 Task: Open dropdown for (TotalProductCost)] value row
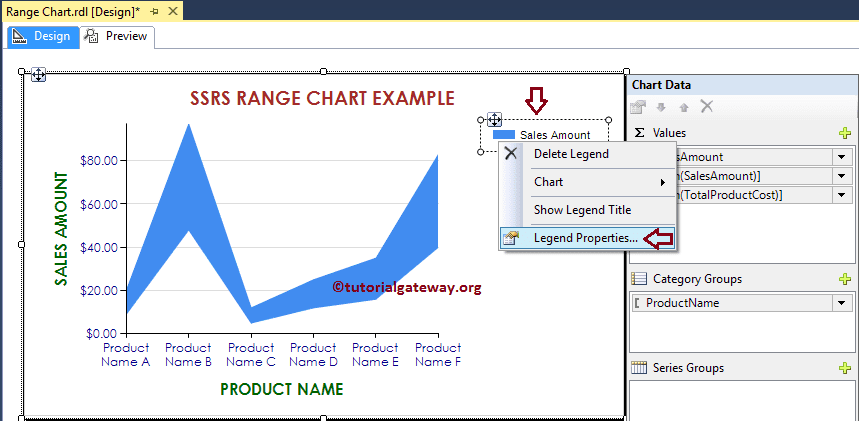click(841, 195)
